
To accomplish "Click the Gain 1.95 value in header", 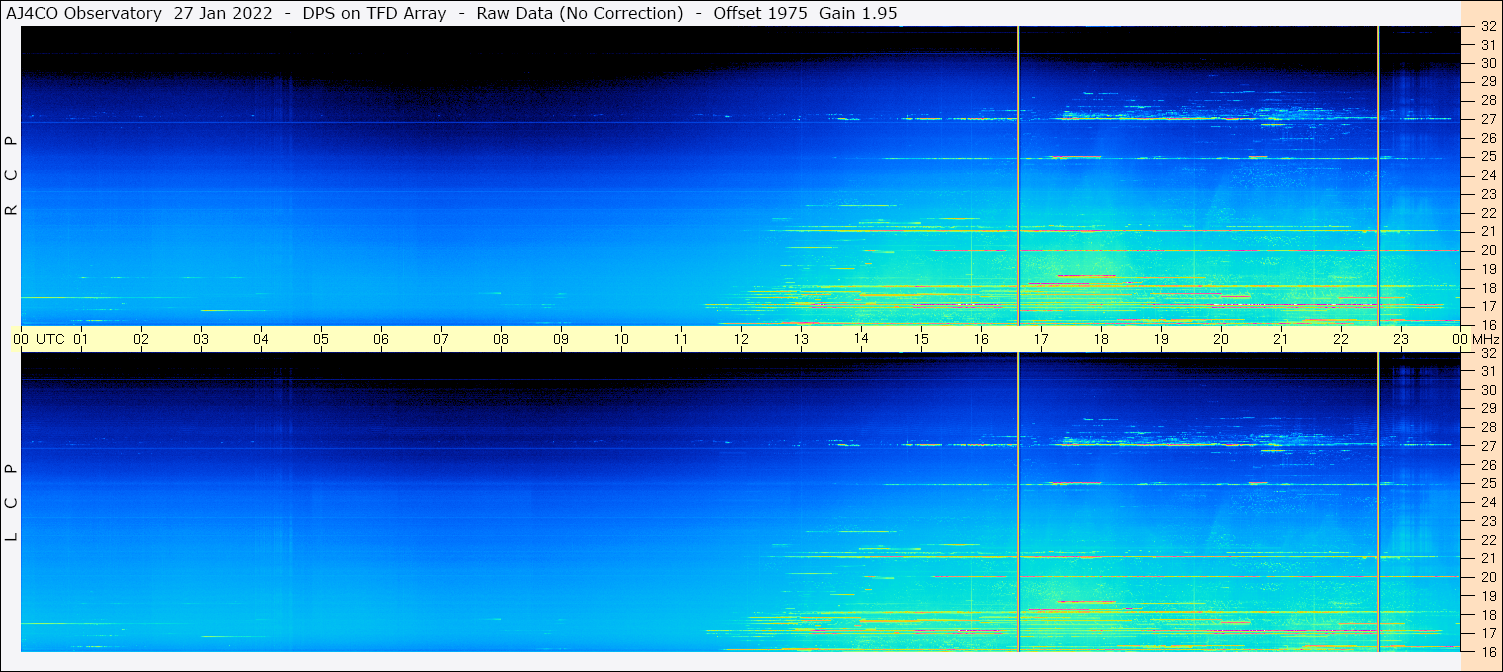I will click(x=858, y=13).
